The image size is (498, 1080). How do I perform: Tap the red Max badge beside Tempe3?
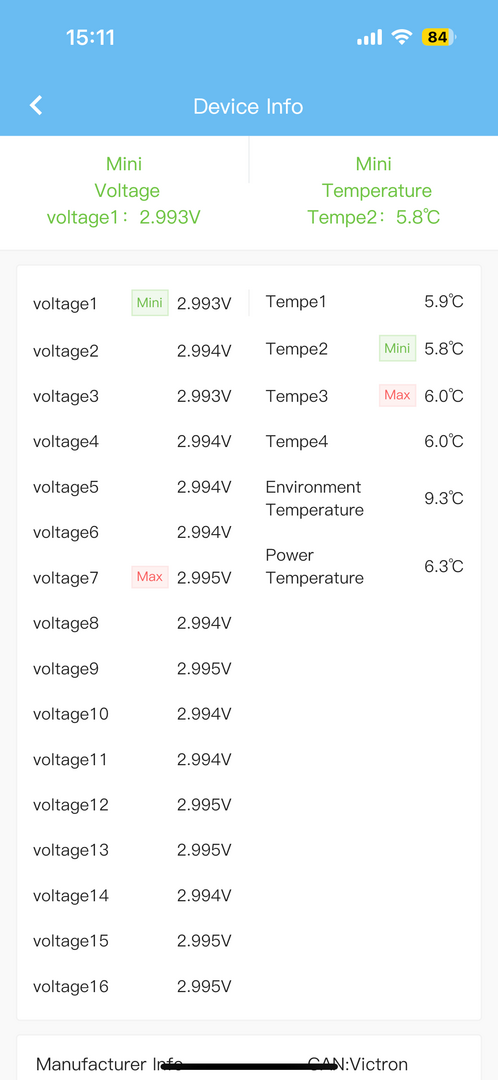[x=397, y=395]
